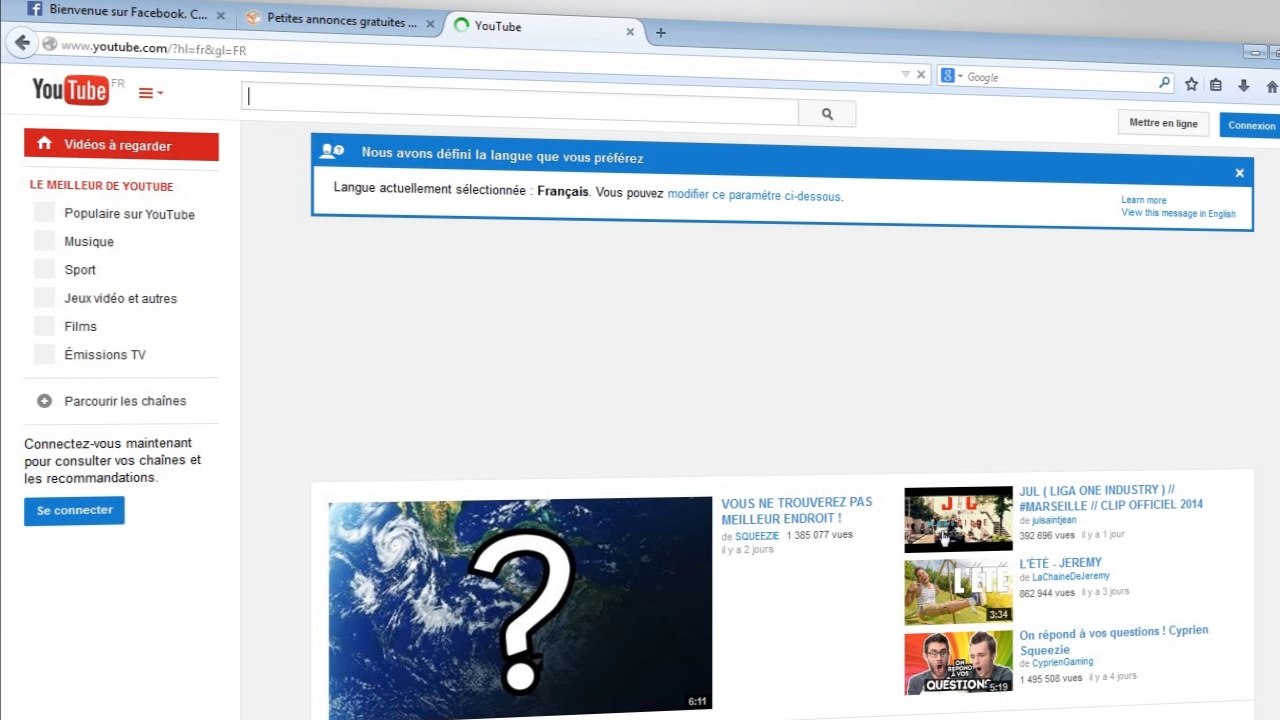Visit the CyprienGaming channel link
The image size is (1280, 720).
click(x=1062, y=662)
